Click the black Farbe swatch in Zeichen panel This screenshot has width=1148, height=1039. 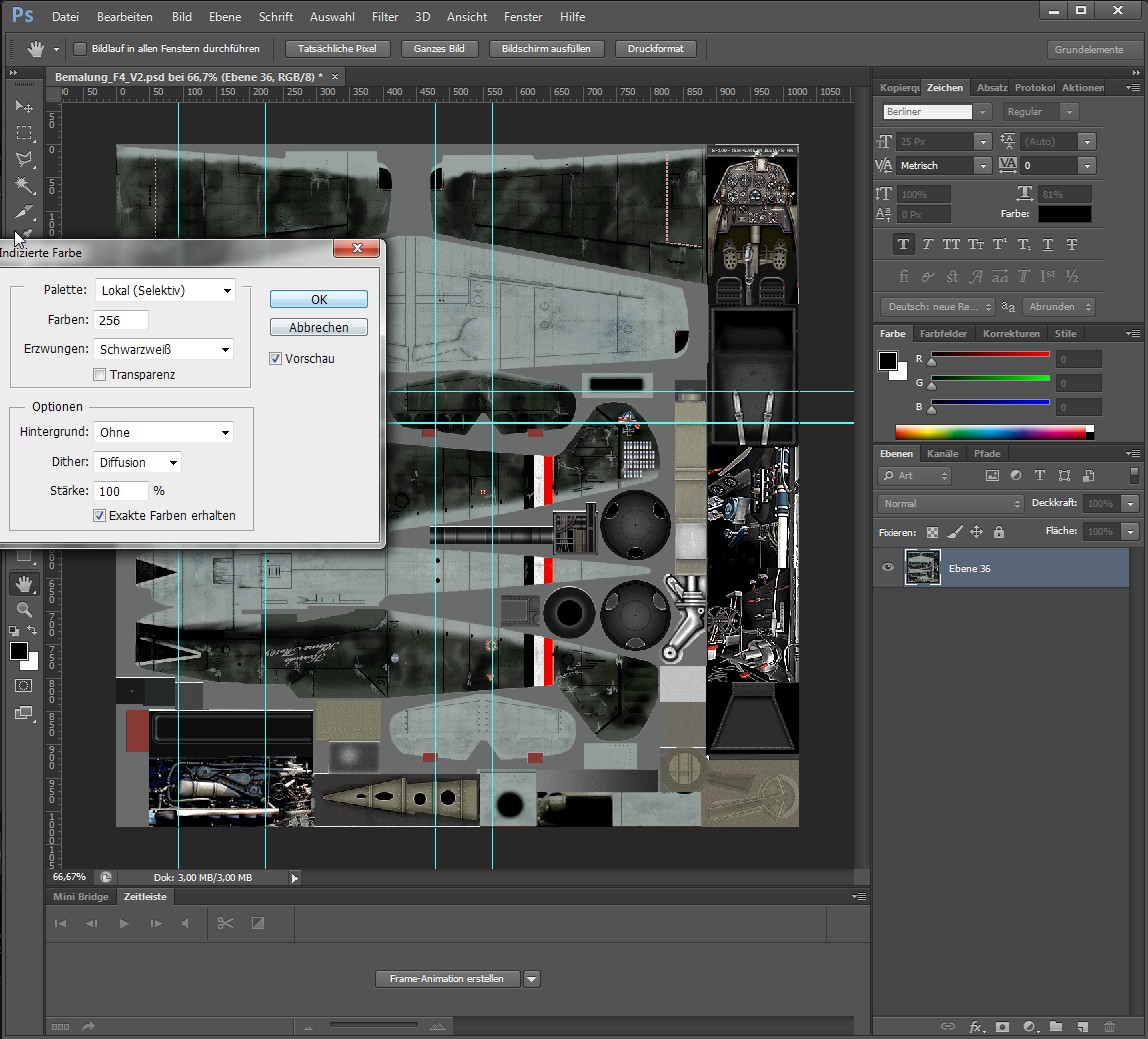pos(1064,214)
